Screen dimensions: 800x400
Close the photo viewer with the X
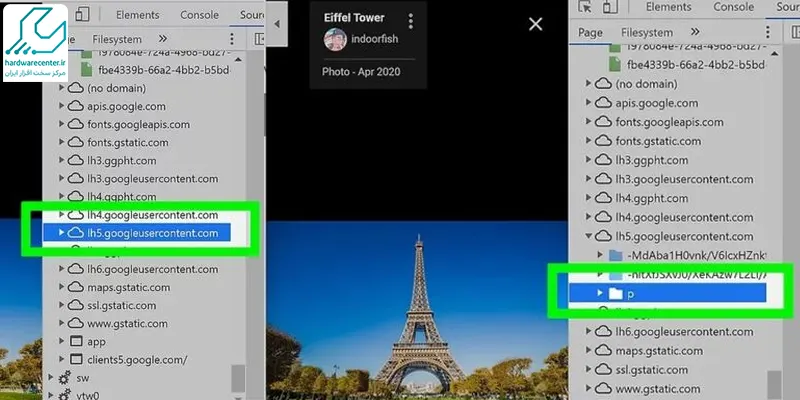536,25
